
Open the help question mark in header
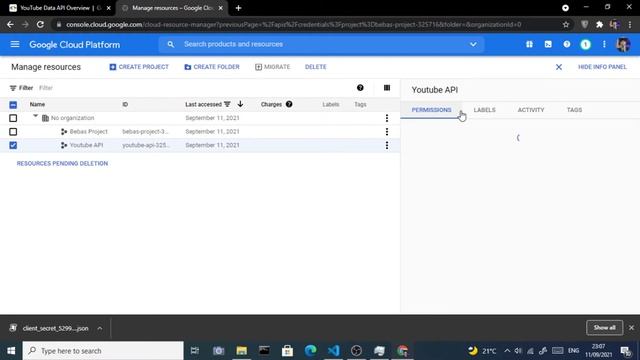[567, 44]
